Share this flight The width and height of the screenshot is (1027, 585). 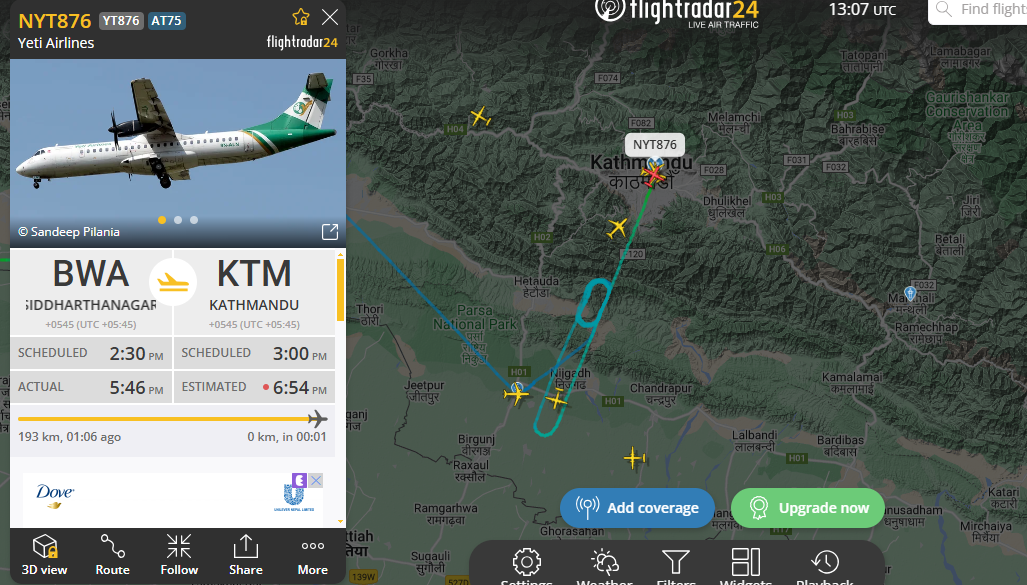pyautogui.click(x=246, y=555)
